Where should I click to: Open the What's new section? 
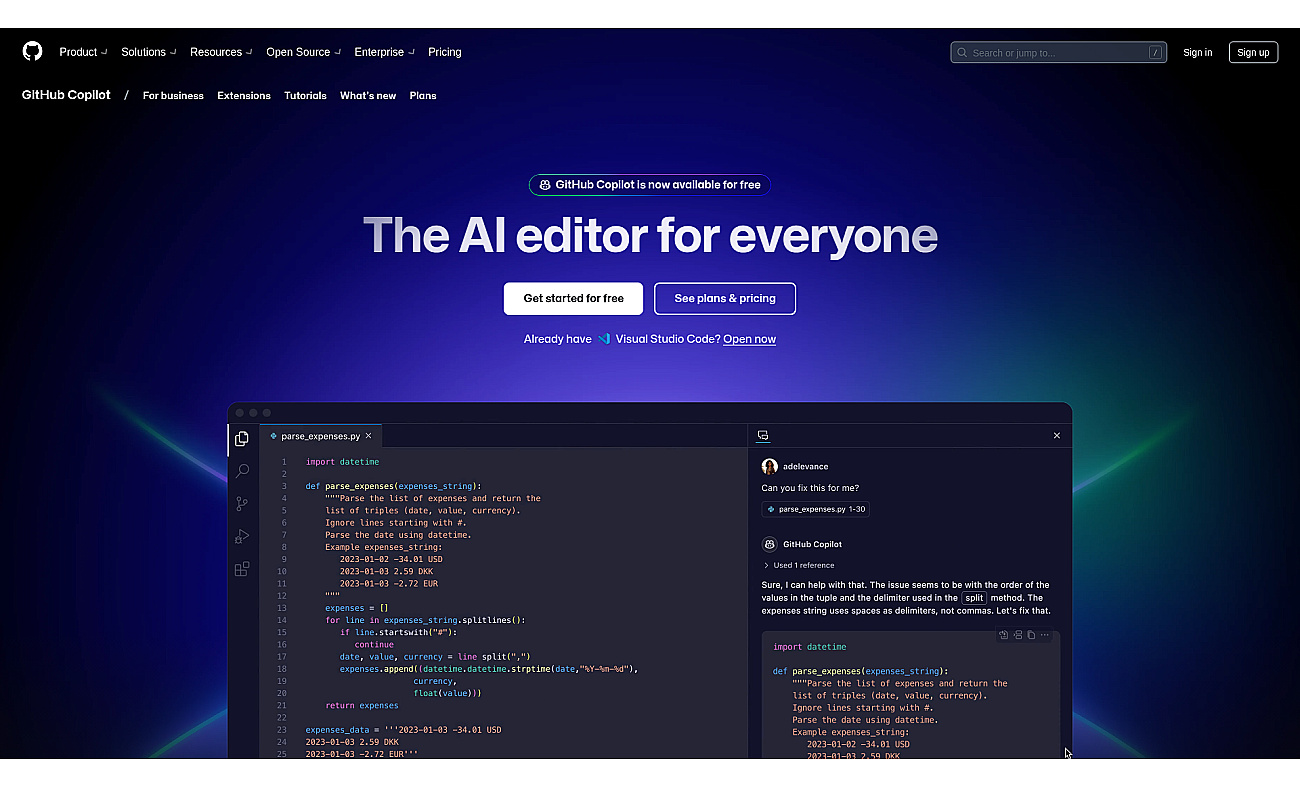[x=368, y=96]
